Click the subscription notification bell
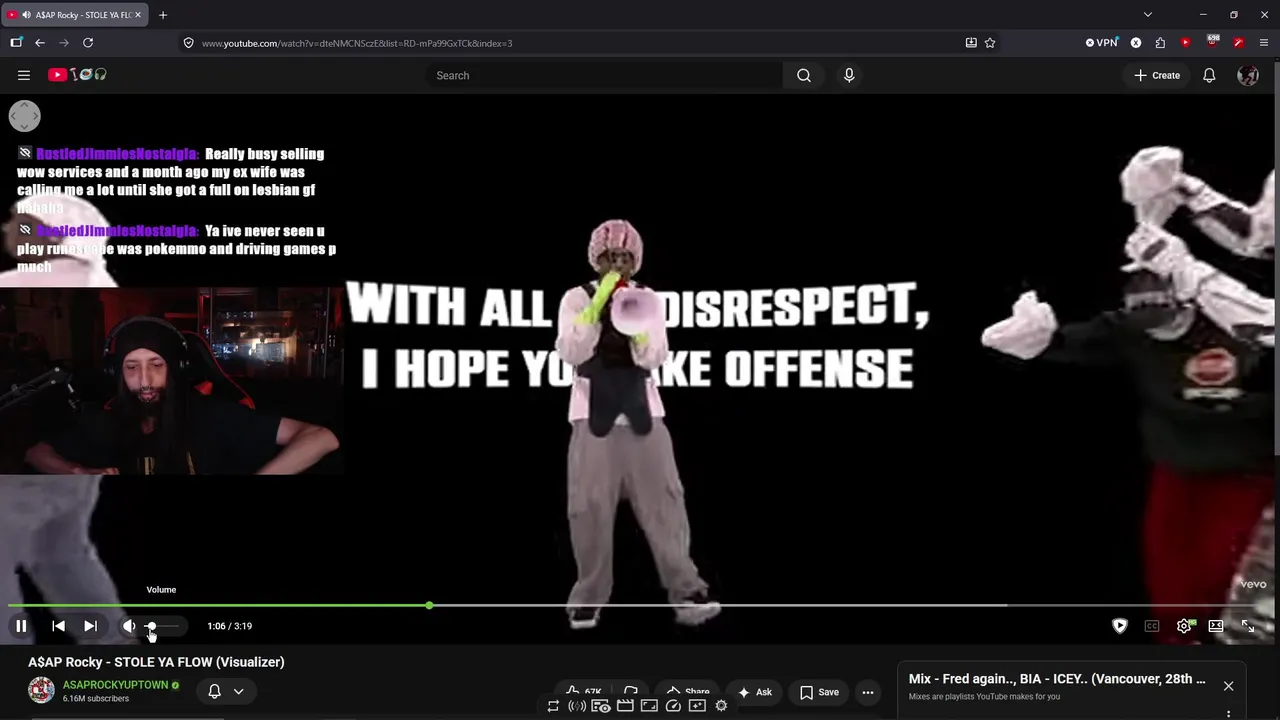The width and height of the screenshot is (1280, 720). click(x=214, y=691)
